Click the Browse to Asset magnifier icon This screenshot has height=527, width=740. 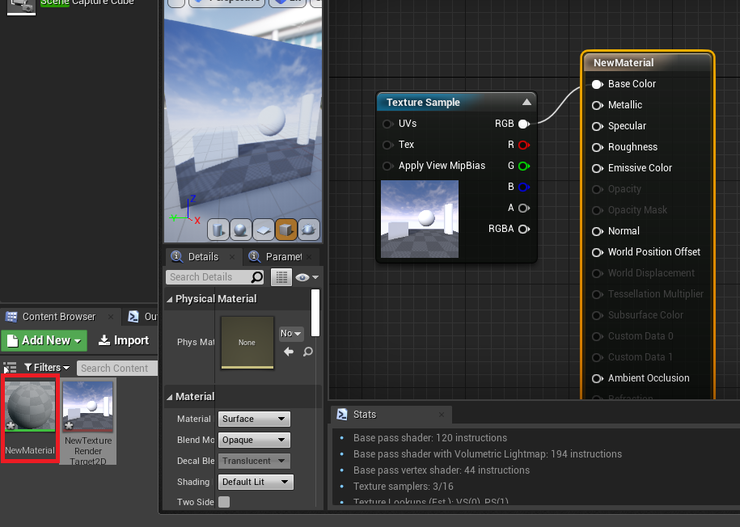click(307, 352)
